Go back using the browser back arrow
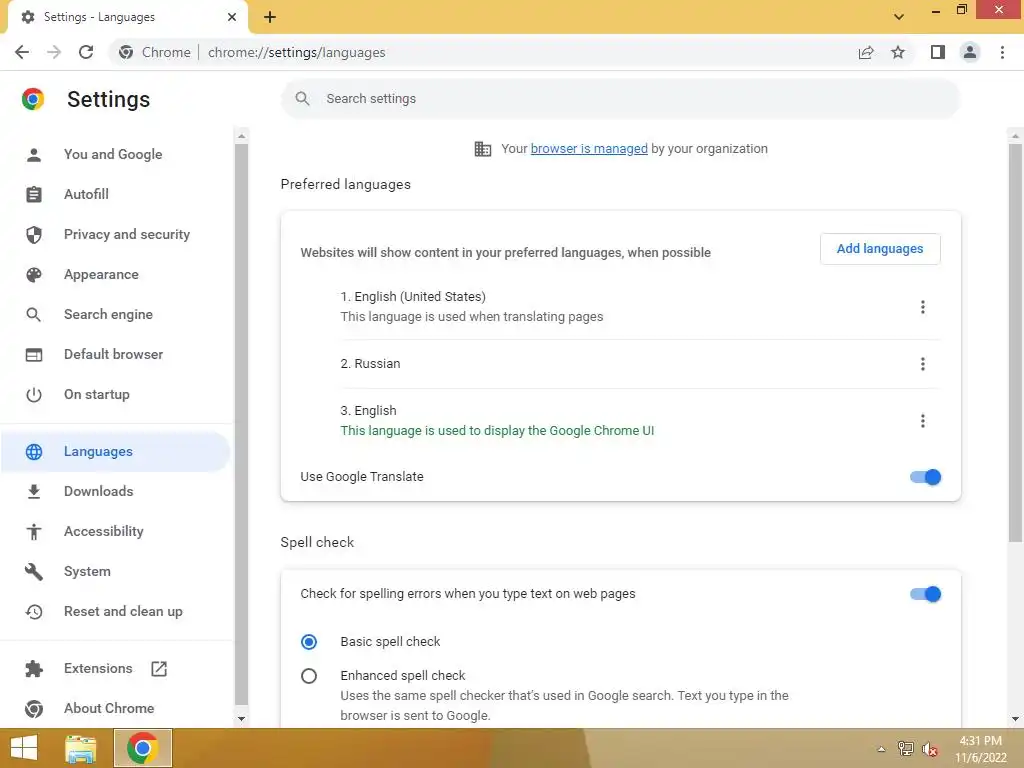Image resolution: width=1024 pixels, height=768 pixels. (x=22, y=52)
